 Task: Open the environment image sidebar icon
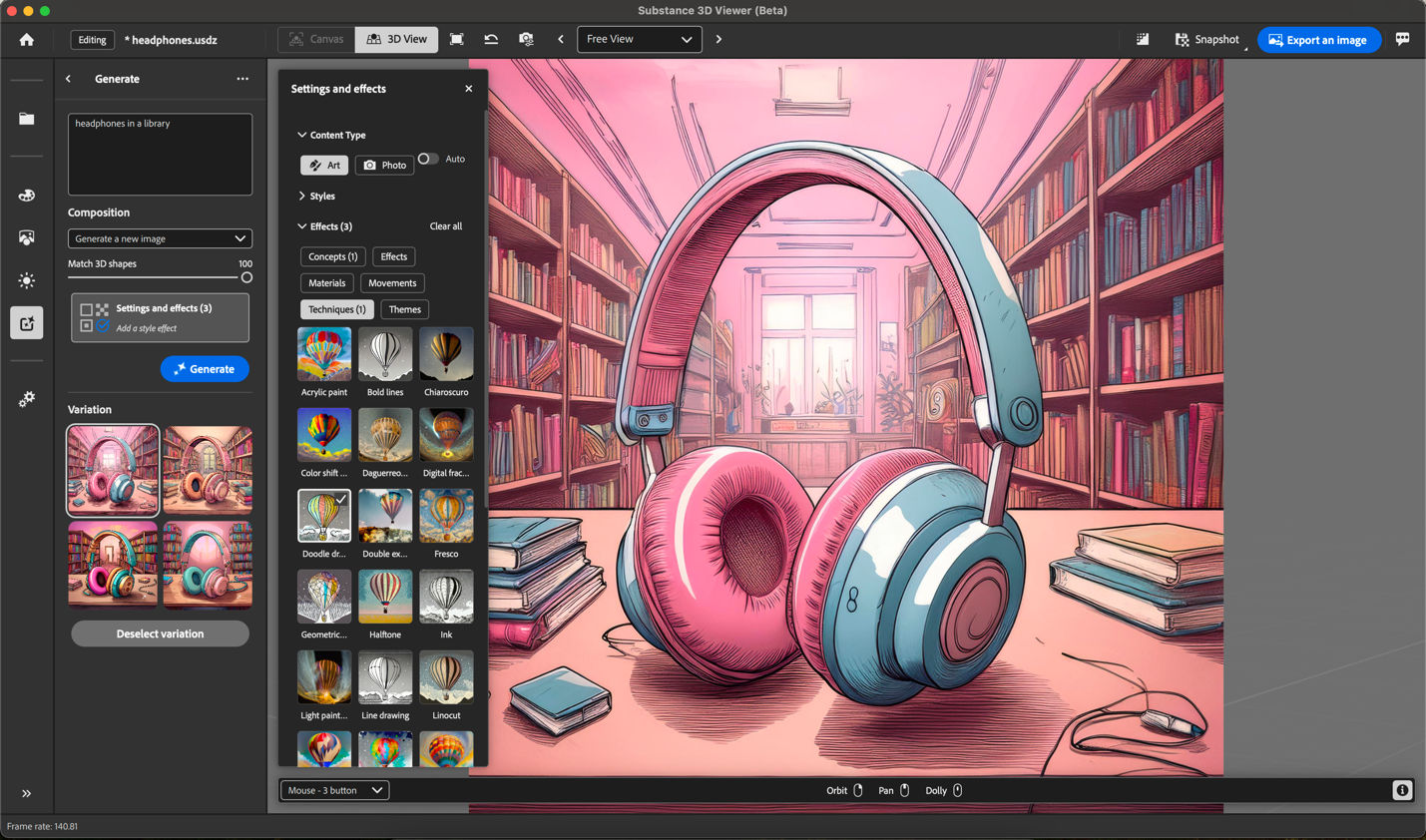point(27,237)
